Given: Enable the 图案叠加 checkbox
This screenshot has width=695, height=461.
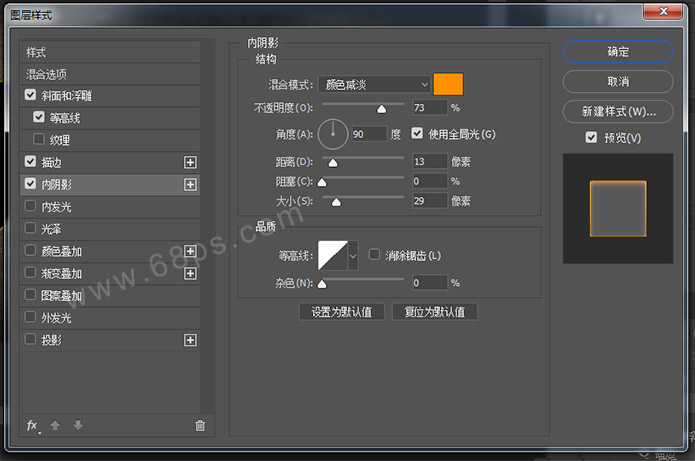Looking at the screenshot, I should coord(30,294).
